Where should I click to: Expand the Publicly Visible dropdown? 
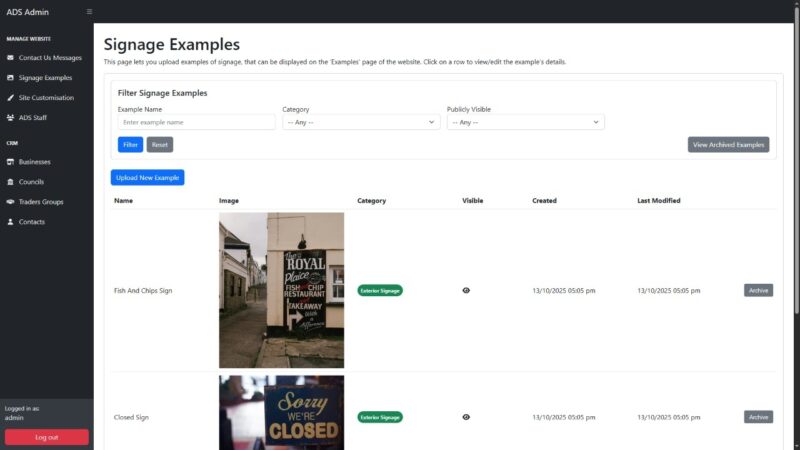point(525,122)
